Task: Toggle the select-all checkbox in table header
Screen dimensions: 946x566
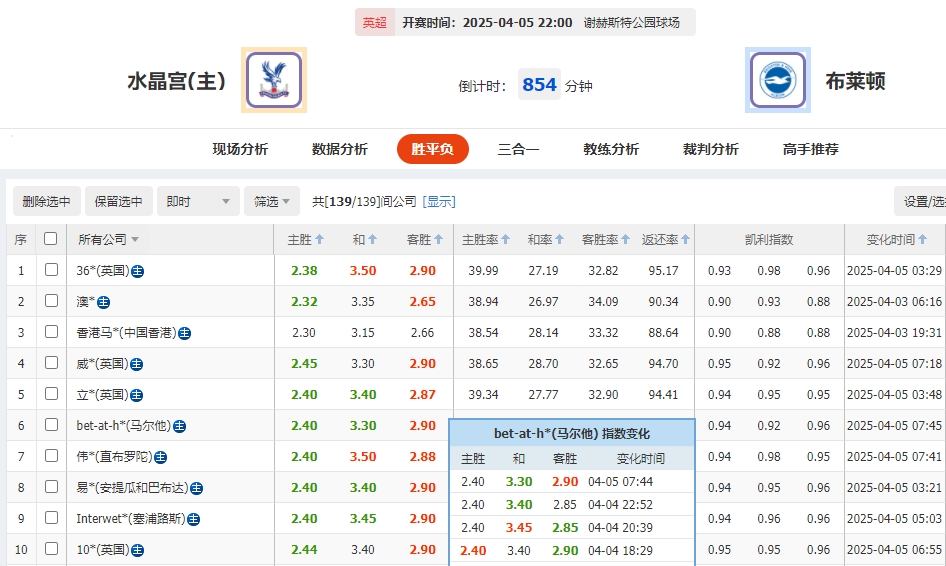Action: (51, 239)
